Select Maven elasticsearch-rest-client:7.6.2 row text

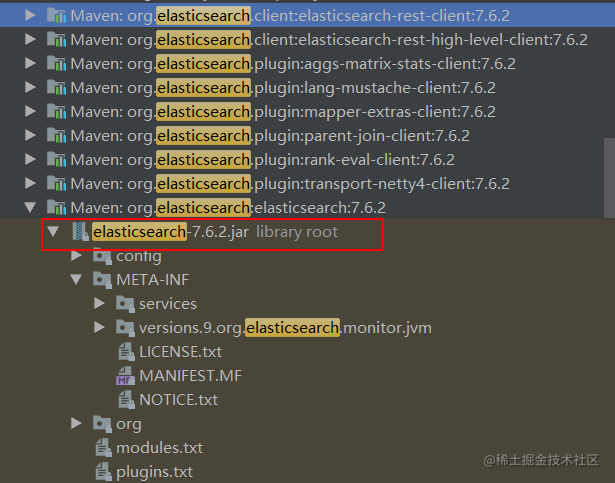point(290,16)
